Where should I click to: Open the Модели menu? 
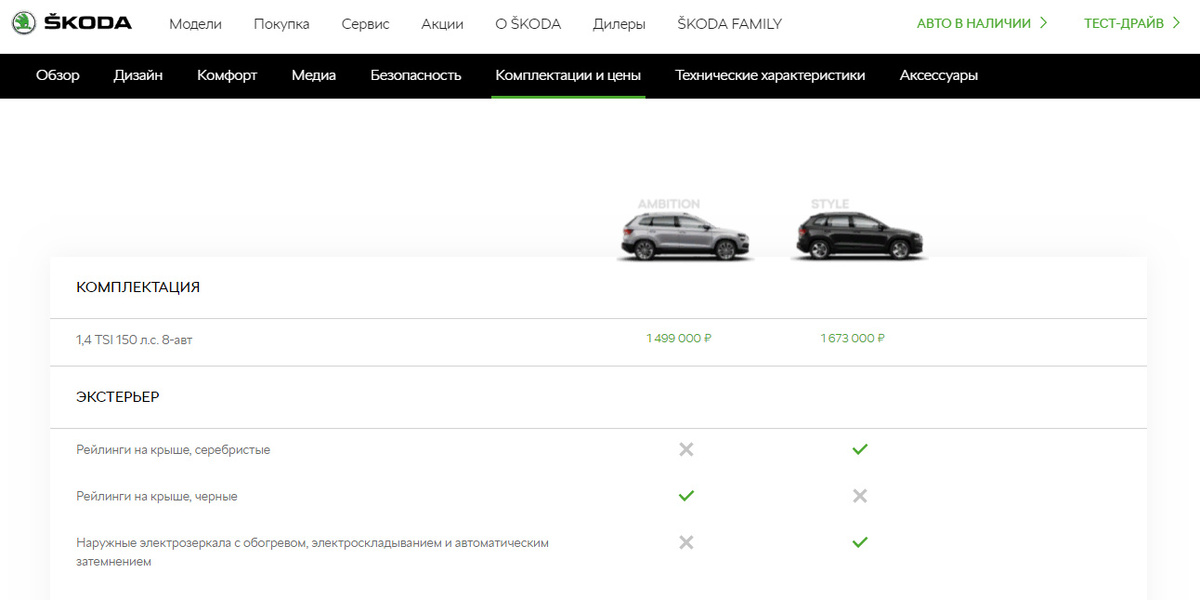coord(195,24)
